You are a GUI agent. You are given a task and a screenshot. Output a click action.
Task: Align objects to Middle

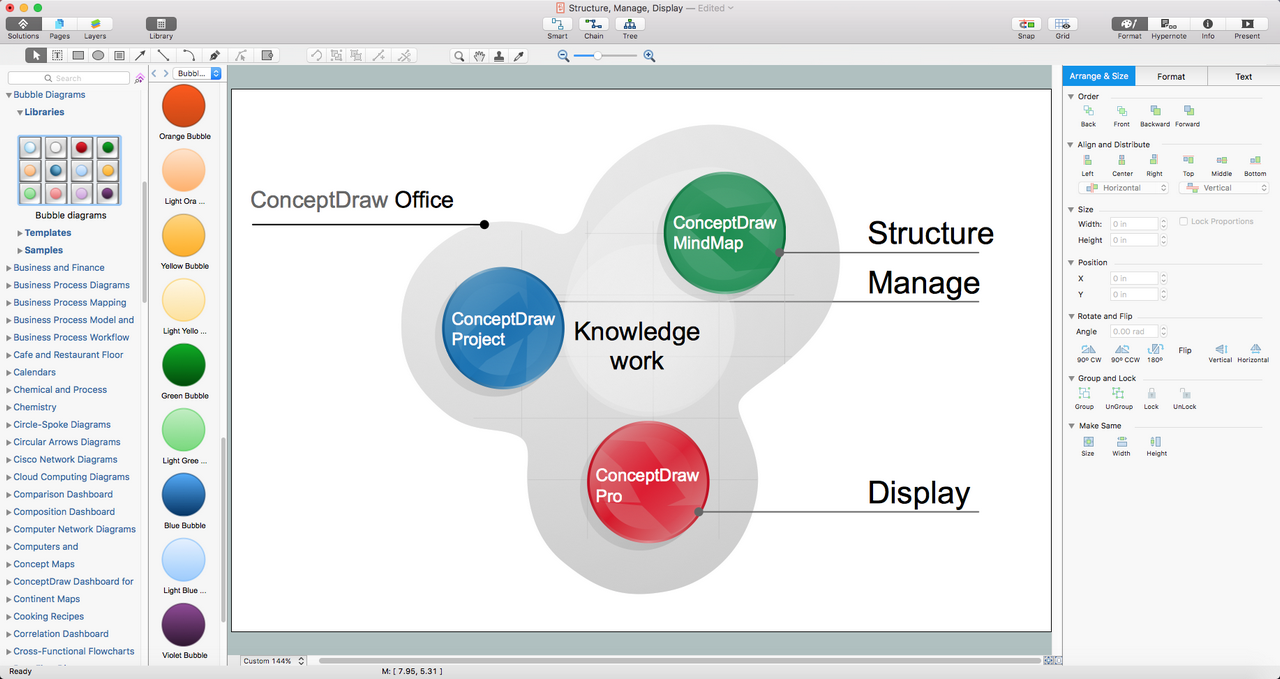click(x=1221, y=165)
